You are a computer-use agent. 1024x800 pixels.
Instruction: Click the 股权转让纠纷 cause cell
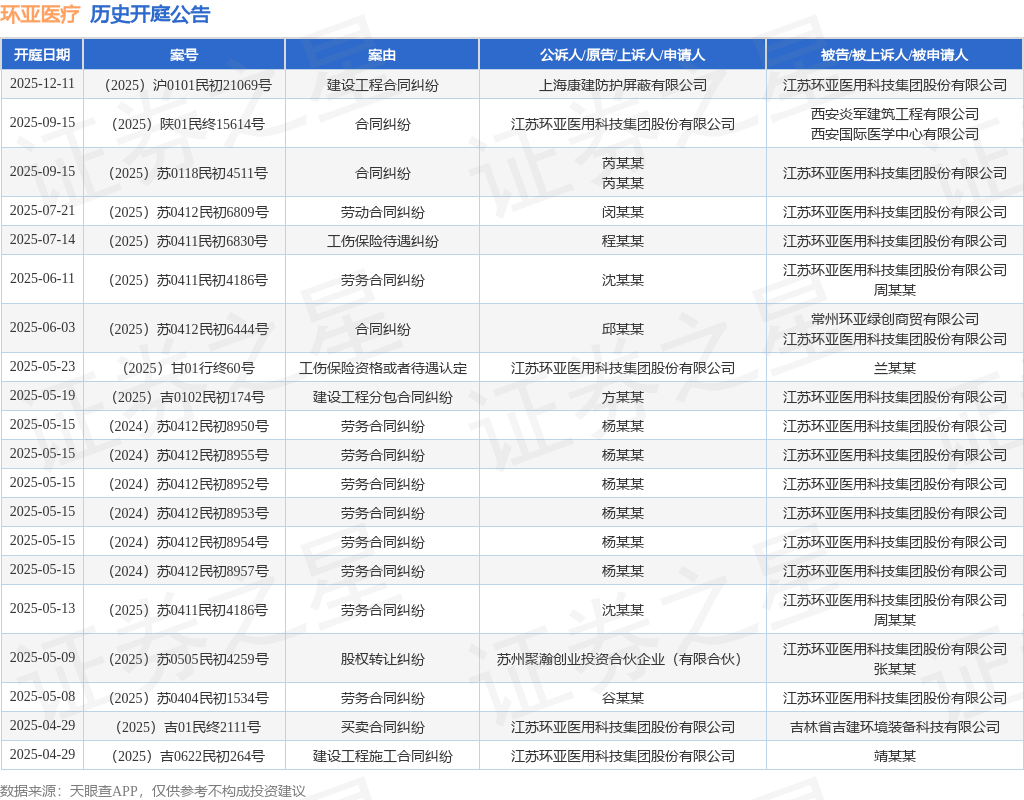[x=383, y=659]
